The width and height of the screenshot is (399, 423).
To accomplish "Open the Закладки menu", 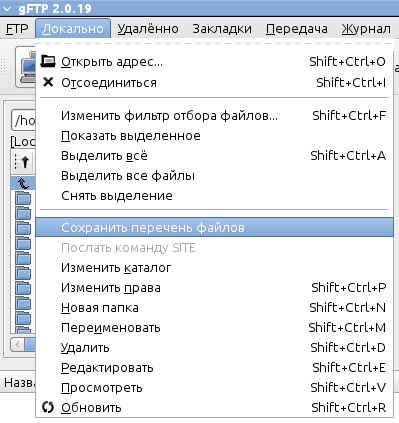I will (222, 29).
